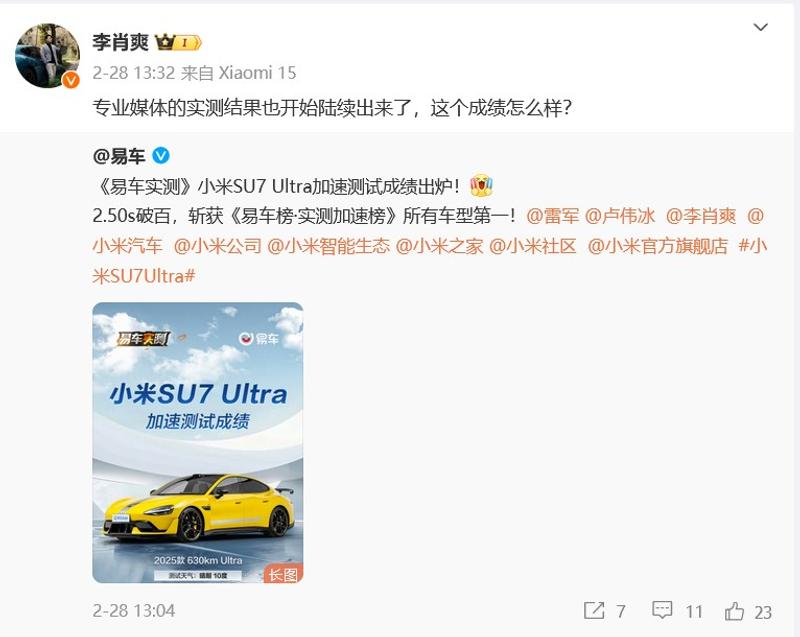800x637 pixels.
Task: Like the post with thumbs-up icon
Action: point(734,610)
